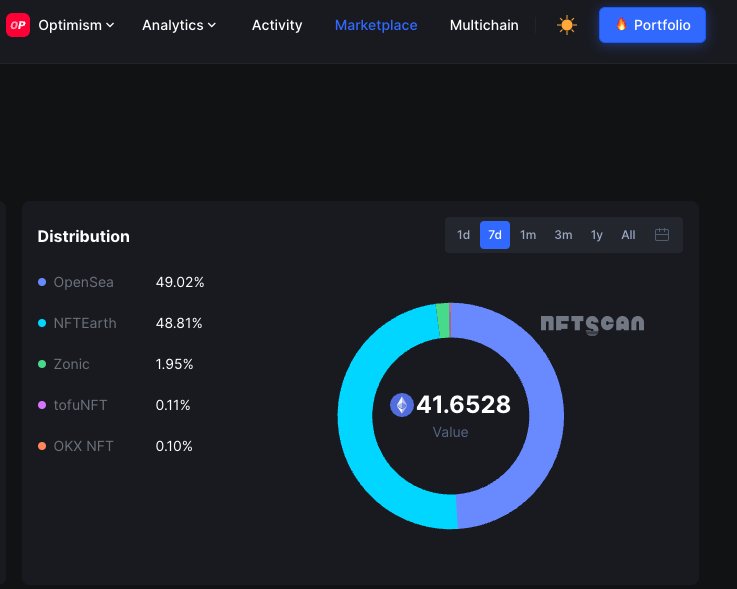Image resolution: width=737 pixels, height=589 pixels.
Task: Click the OpenSea legend label
Action: pyautogui.click(x=84, y=282)
